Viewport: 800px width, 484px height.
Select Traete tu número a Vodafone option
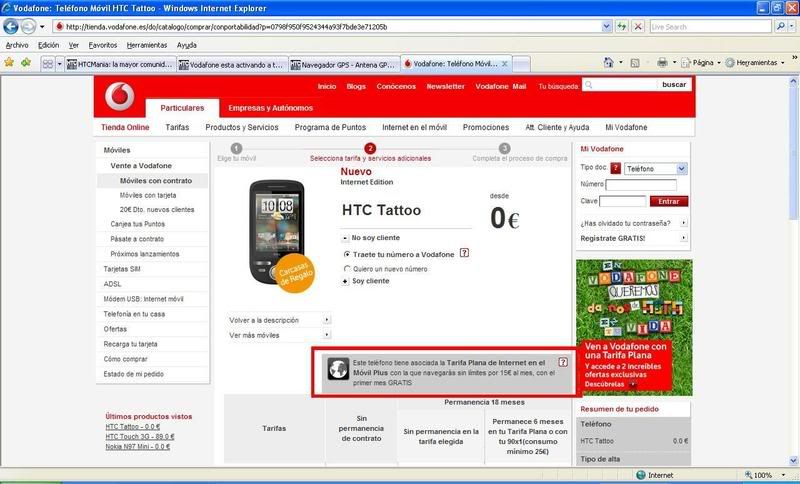point(347,254)
